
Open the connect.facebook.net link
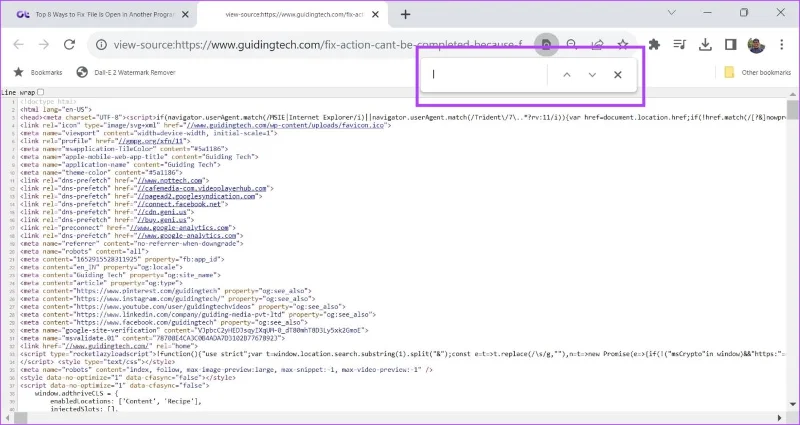point(179,204)
